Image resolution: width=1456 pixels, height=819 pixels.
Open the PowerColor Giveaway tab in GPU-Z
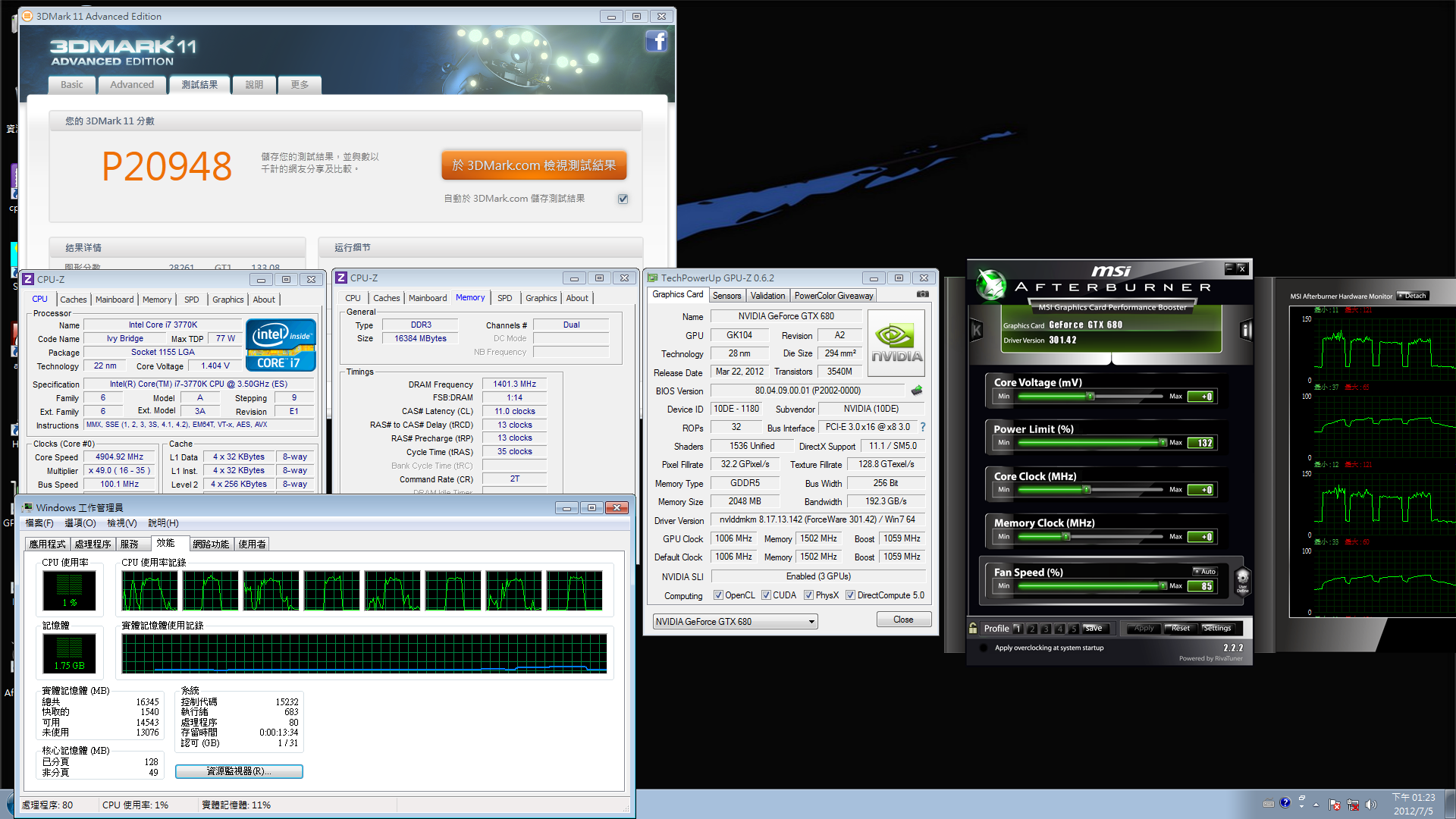833,296
